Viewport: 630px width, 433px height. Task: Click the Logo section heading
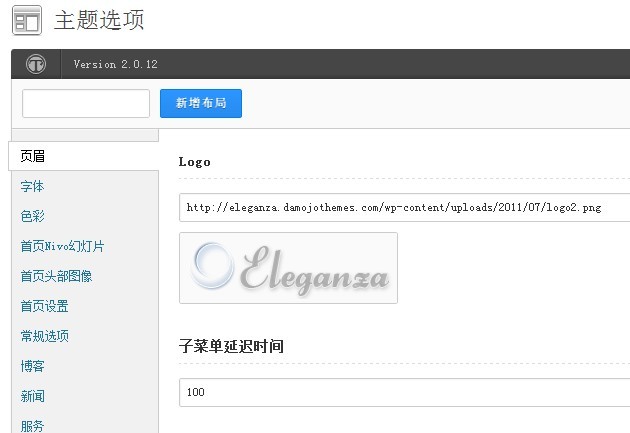(x=194, y=162)
